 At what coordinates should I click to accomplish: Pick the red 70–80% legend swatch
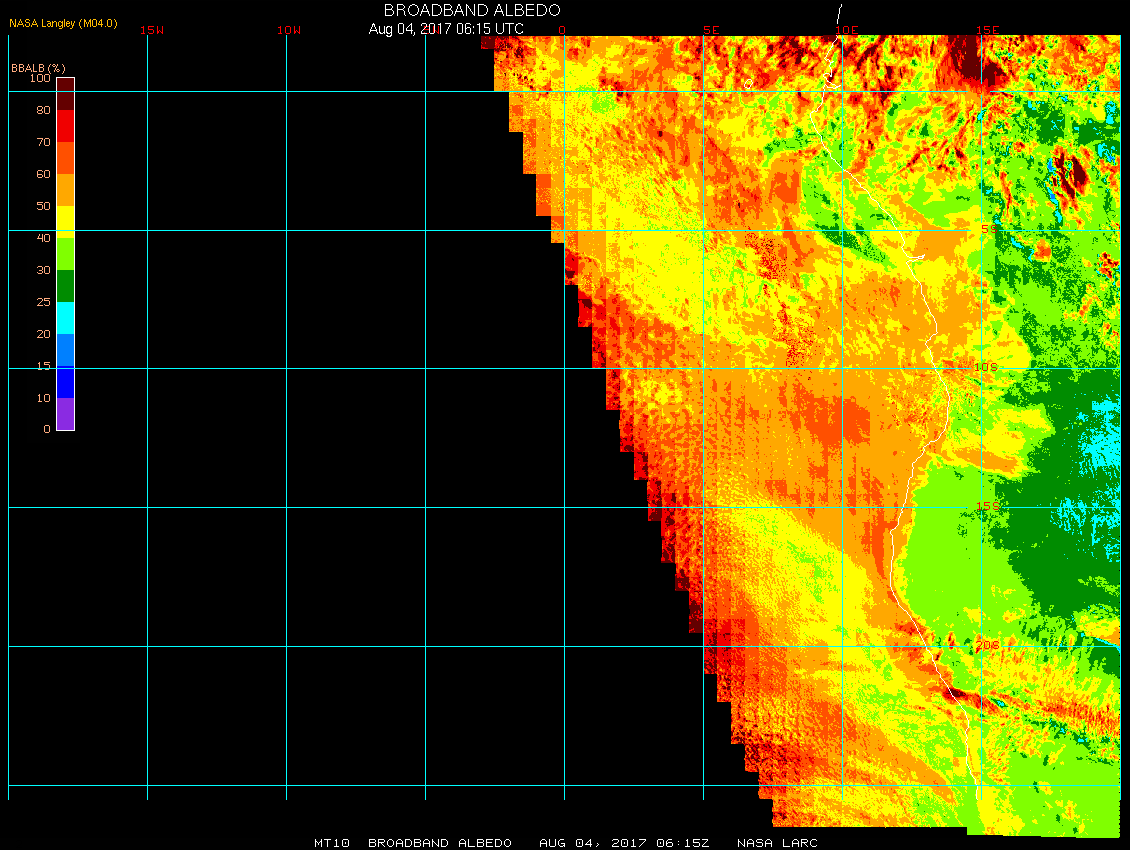(x=65, y=126)
